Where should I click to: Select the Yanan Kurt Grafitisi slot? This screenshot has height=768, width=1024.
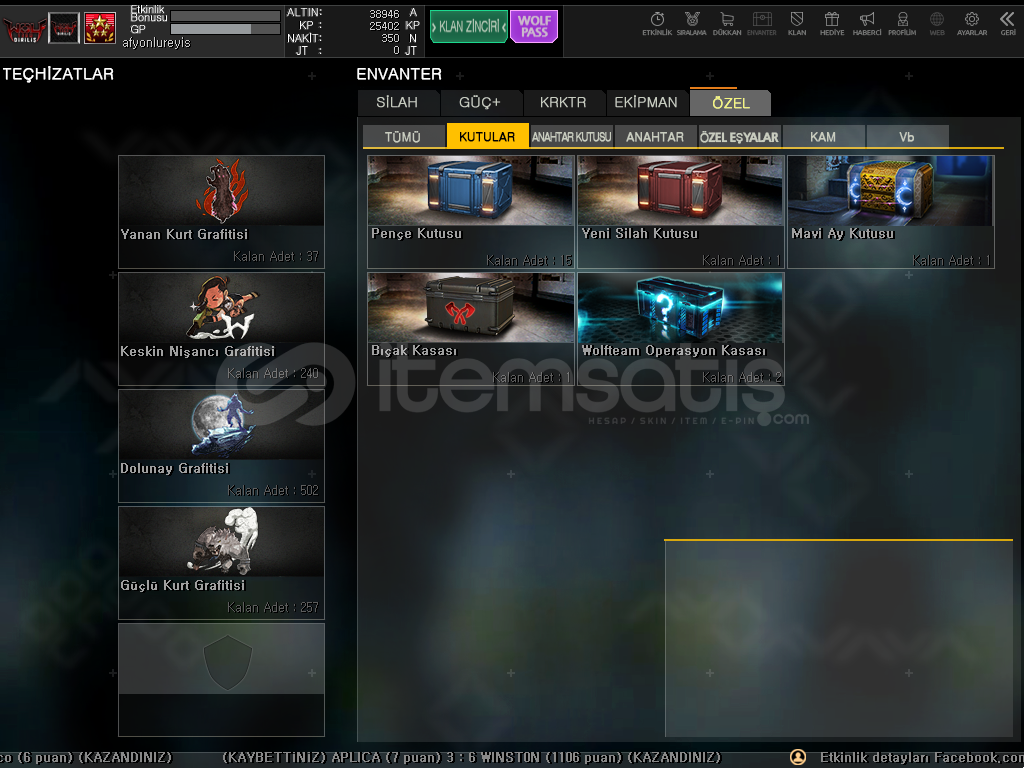(x=221, y=212)
